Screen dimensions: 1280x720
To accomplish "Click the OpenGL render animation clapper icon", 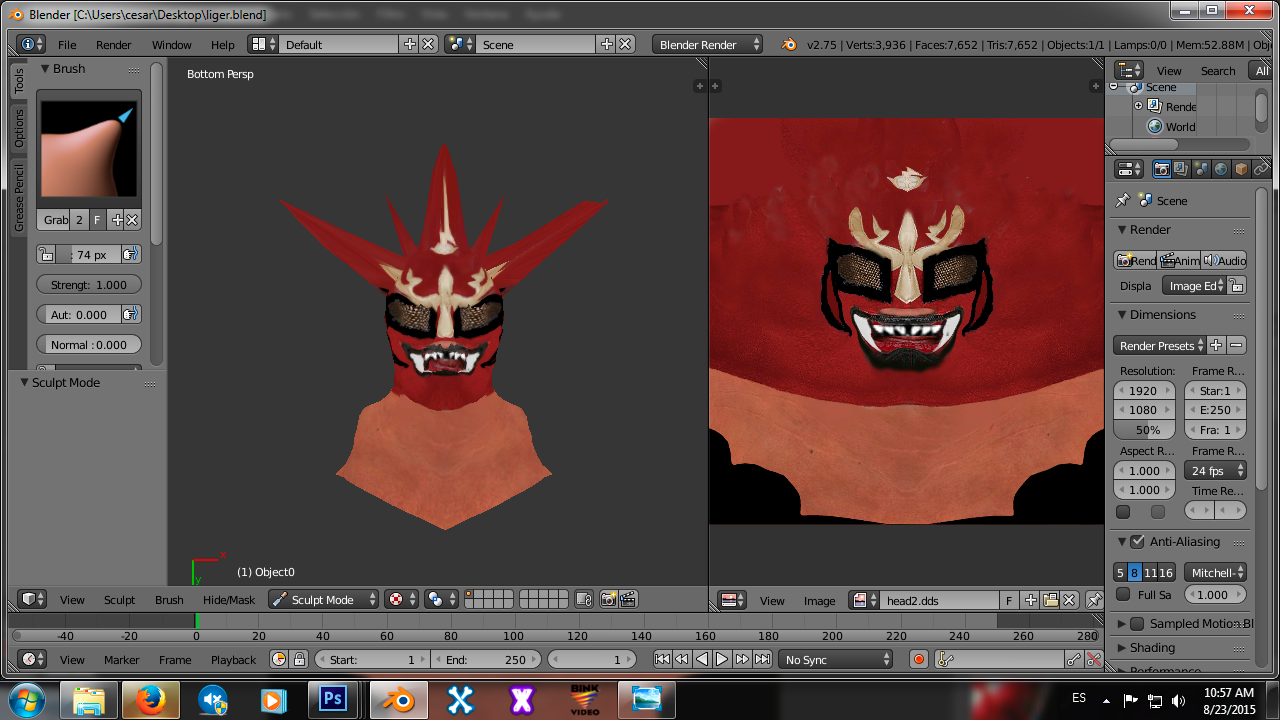I will click(628, 600).
